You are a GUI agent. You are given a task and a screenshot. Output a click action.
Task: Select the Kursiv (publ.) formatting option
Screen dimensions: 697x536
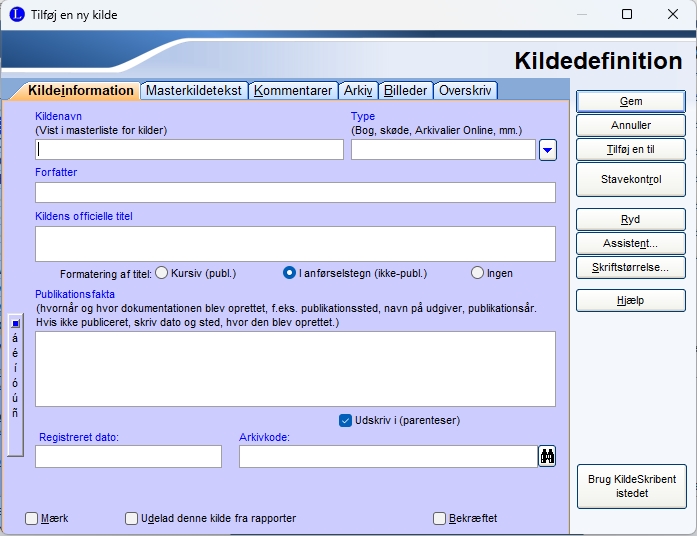tap(161, 273)
